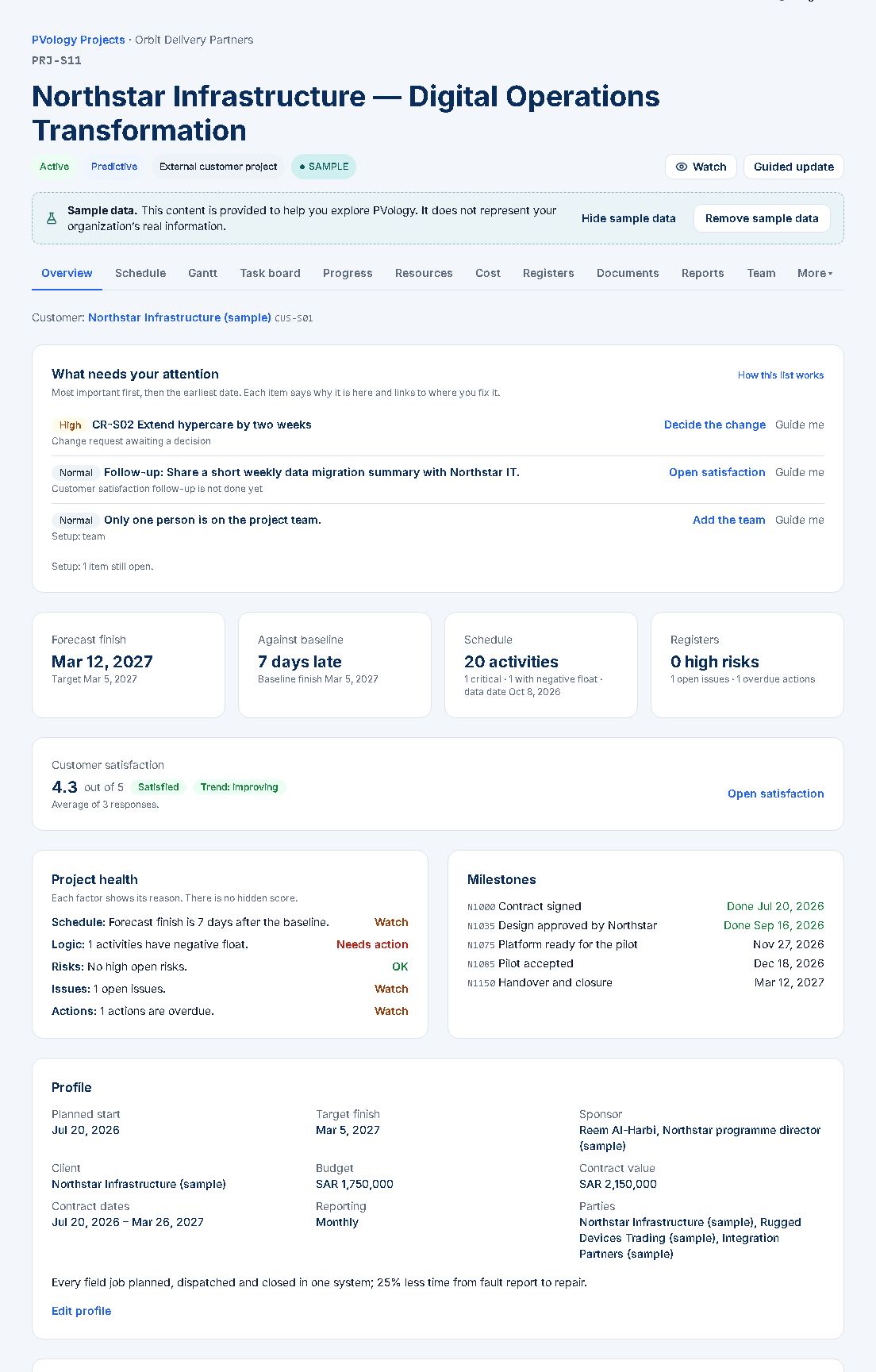Click the 'OK' status for Risks
The height and width of the screenshot is (1372, 876).
pos(400,967)
